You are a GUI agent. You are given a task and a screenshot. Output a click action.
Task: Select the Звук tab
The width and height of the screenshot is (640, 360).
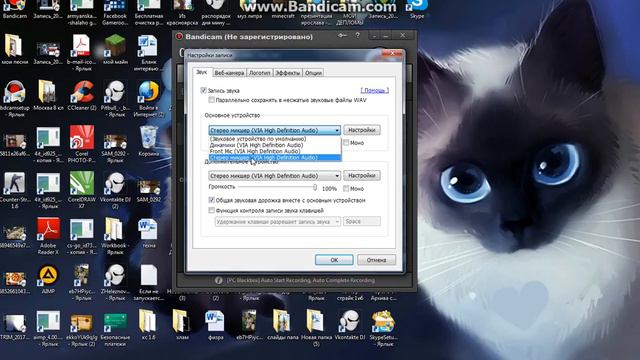click(x=202, y=72)
